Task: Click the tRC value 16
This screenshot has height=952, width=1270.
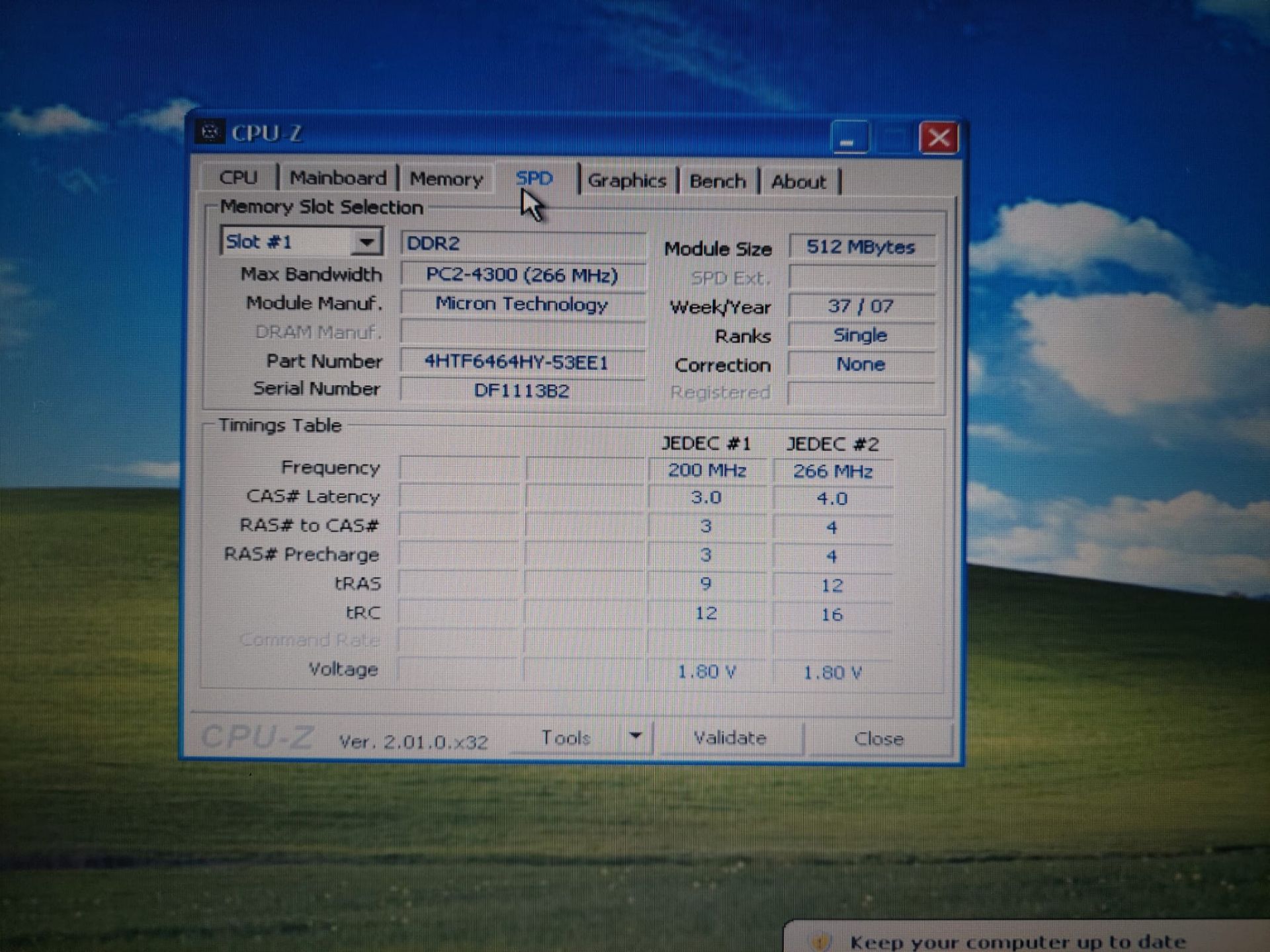Action: point(833,615)
